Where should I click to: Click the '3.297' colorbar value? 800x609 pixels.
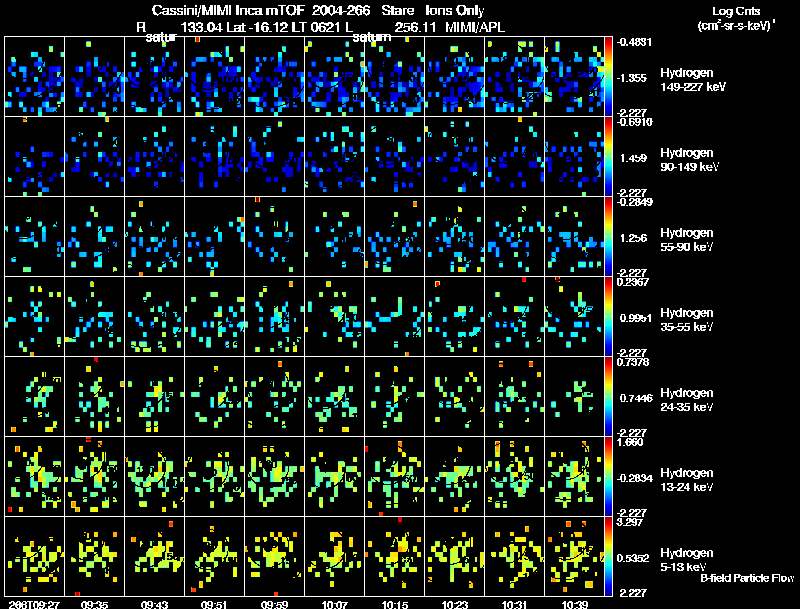click(x=630, y=522)
